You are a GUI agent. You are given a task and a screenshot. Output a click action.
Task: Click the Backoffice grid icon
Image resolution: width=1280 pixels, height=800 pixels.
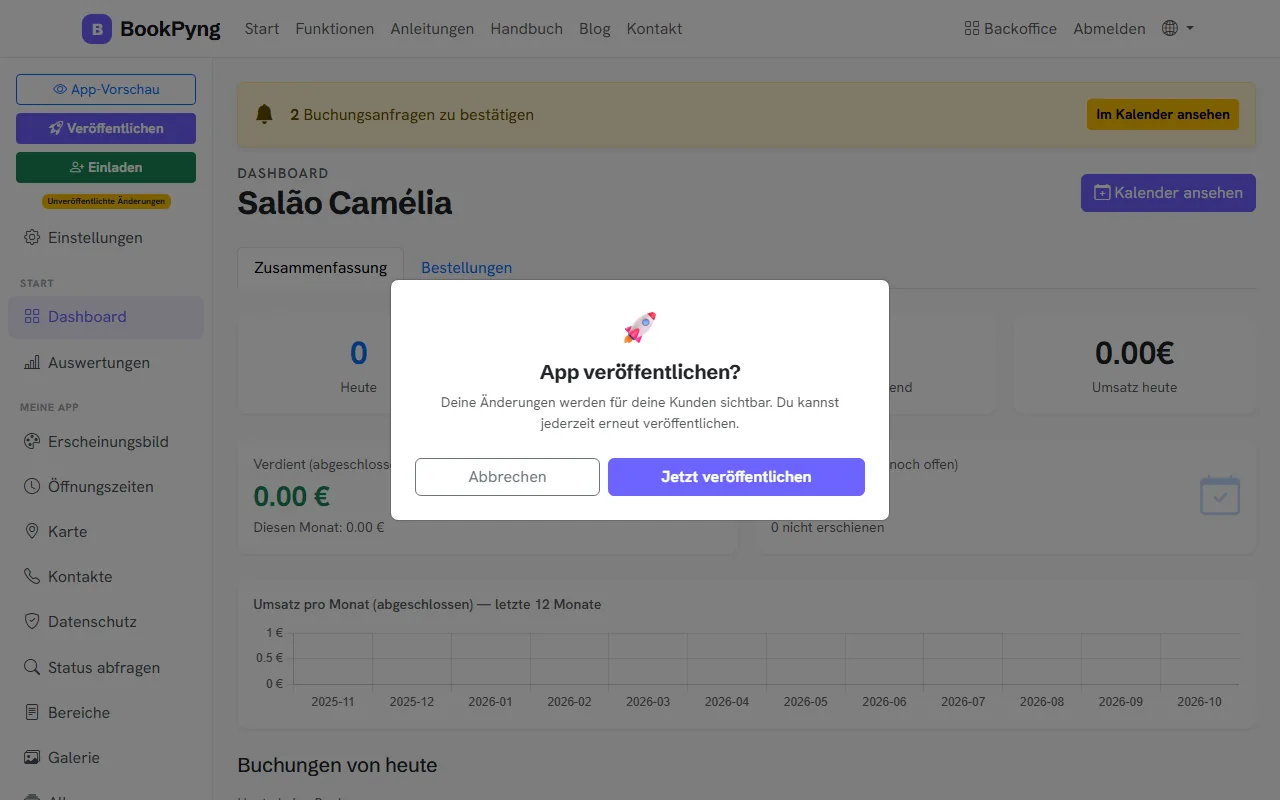971,29
